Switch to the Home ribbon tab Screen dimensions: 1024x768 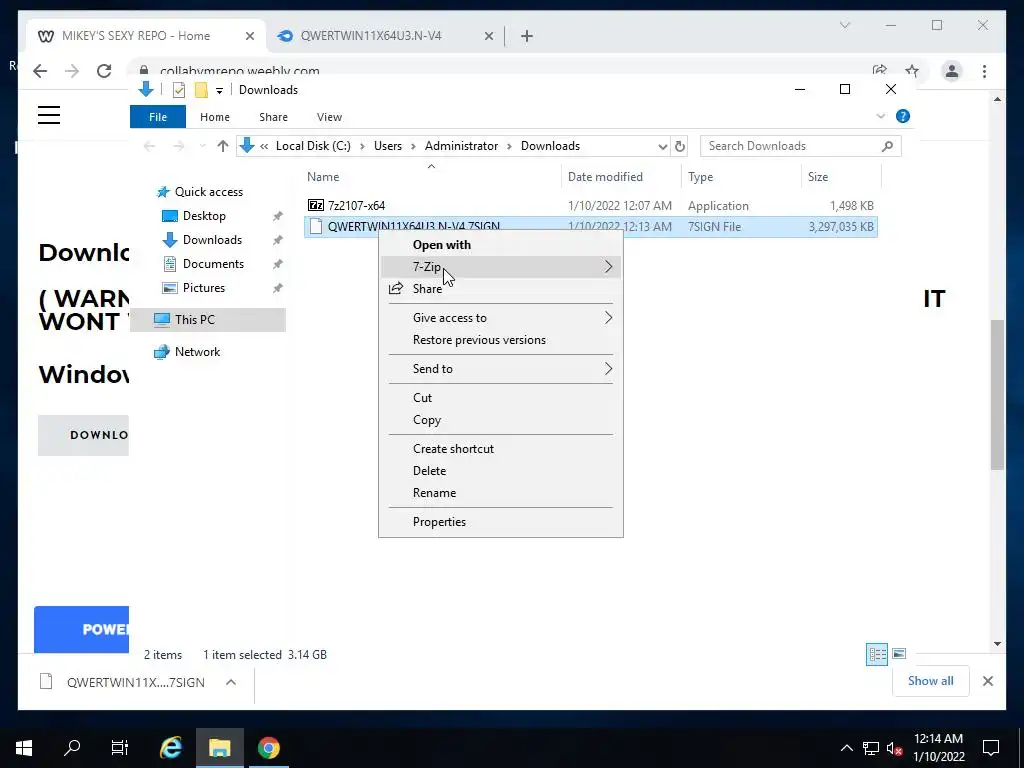215,117
